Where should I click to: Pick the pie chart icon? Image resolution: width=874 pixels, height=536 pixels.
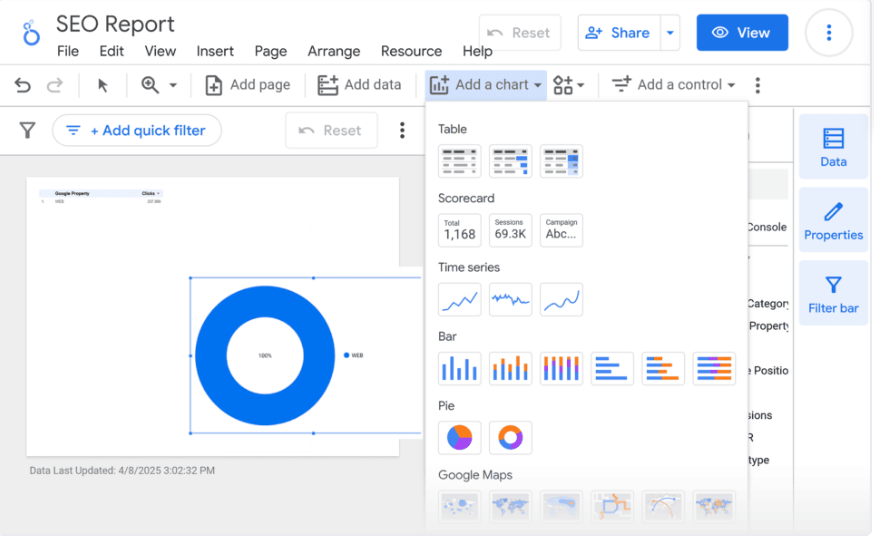tap(459, 437)
